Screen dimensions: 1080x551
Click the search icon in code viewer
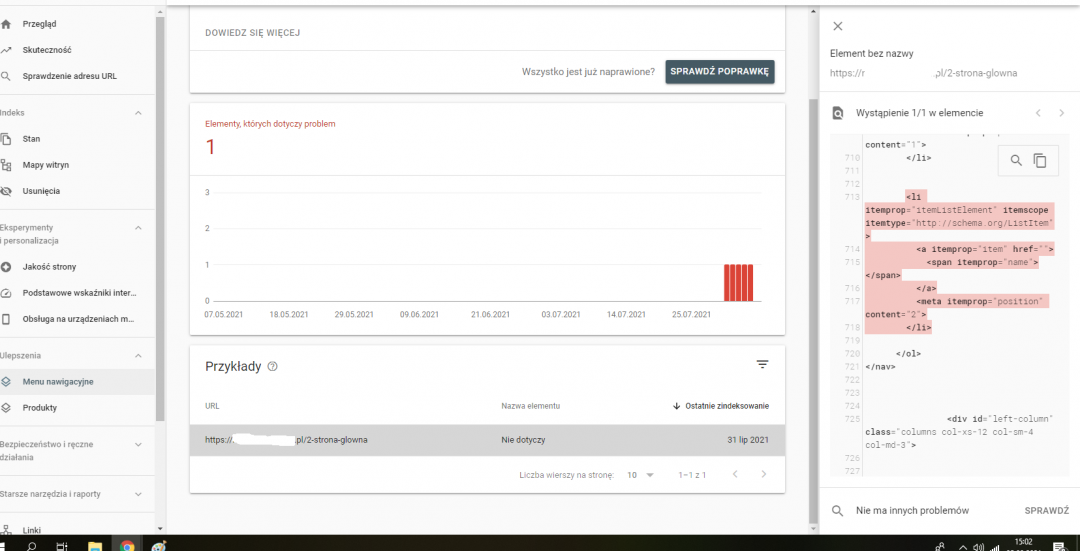[x=1015, y=160]
